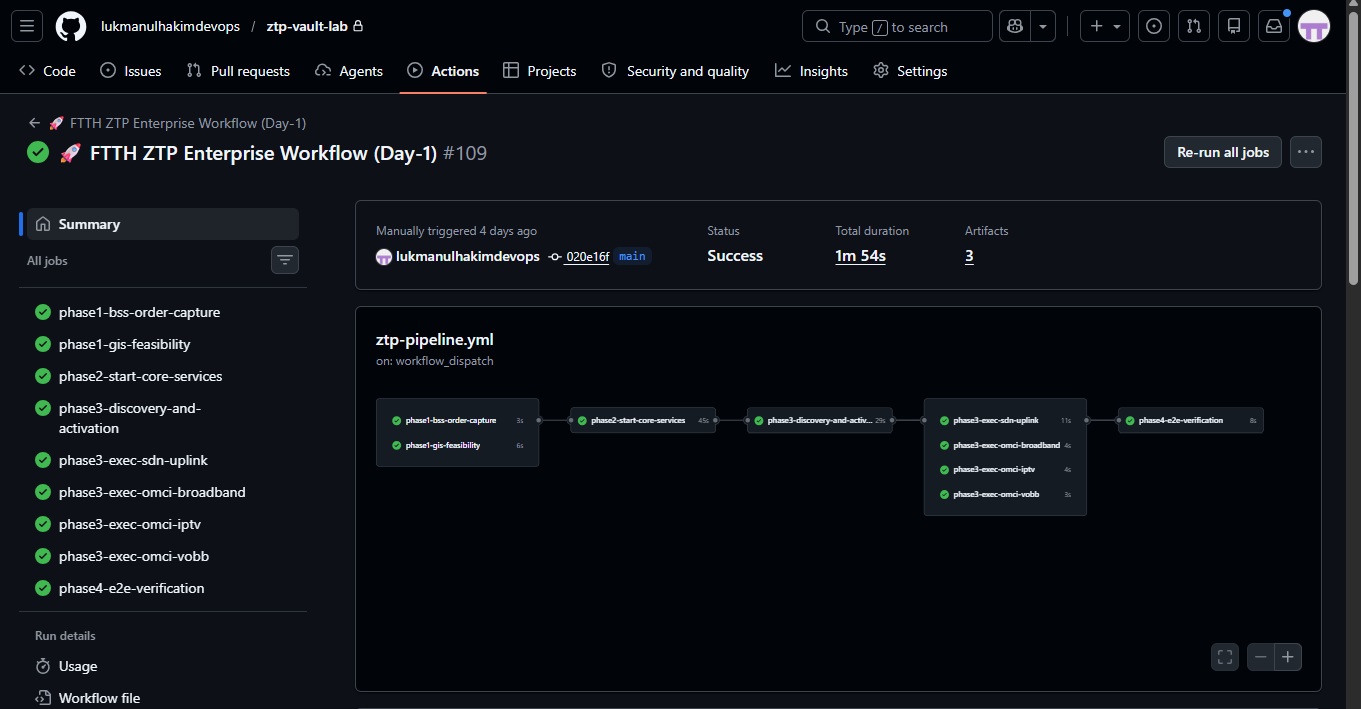Zoom out the workflow graph

pyautogui.click(x=1261, y=657)
